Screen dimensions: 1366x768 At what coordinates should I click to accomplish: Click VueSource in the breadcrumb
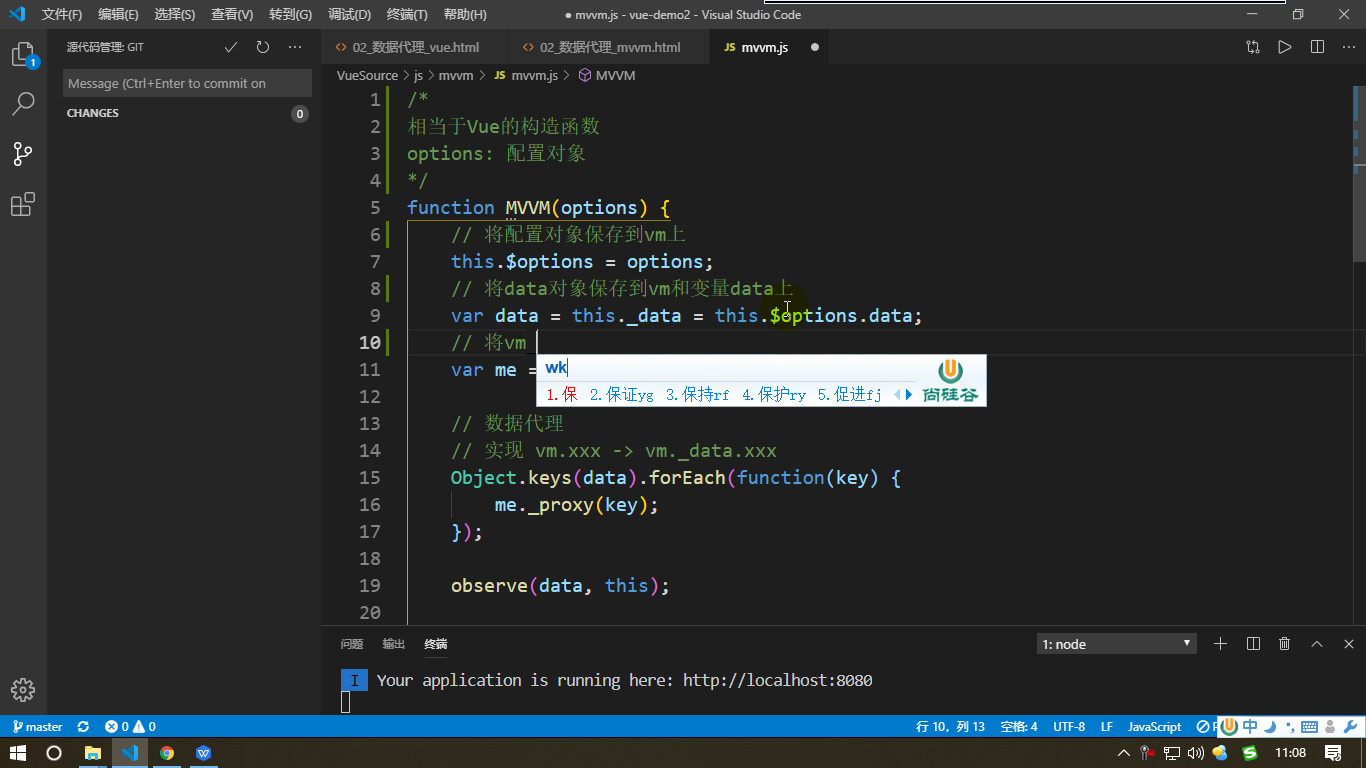click(x=367, y=75)
